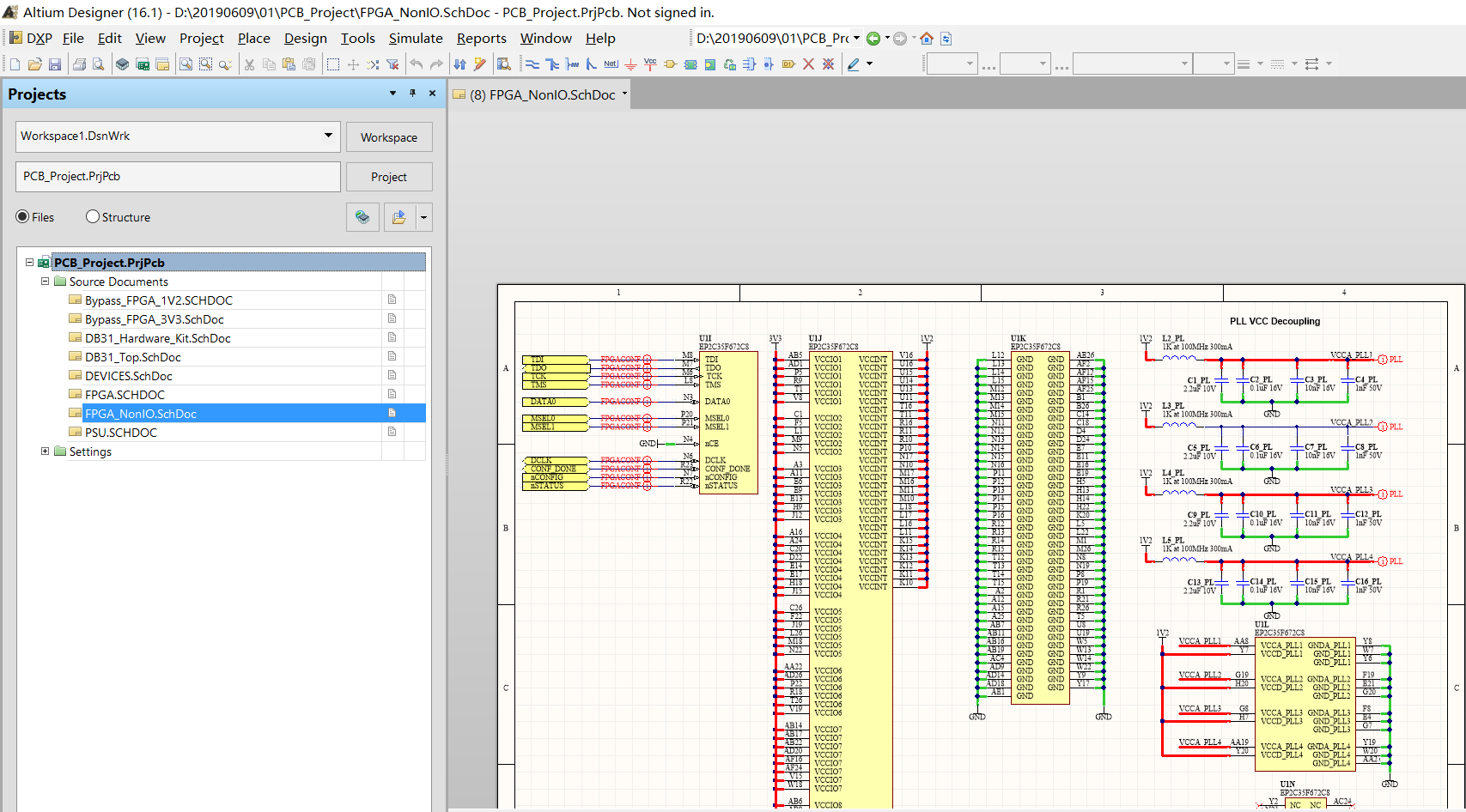Open the Place menu
The height and width of the screenshot is (812, 1466).
coord(253,39)
